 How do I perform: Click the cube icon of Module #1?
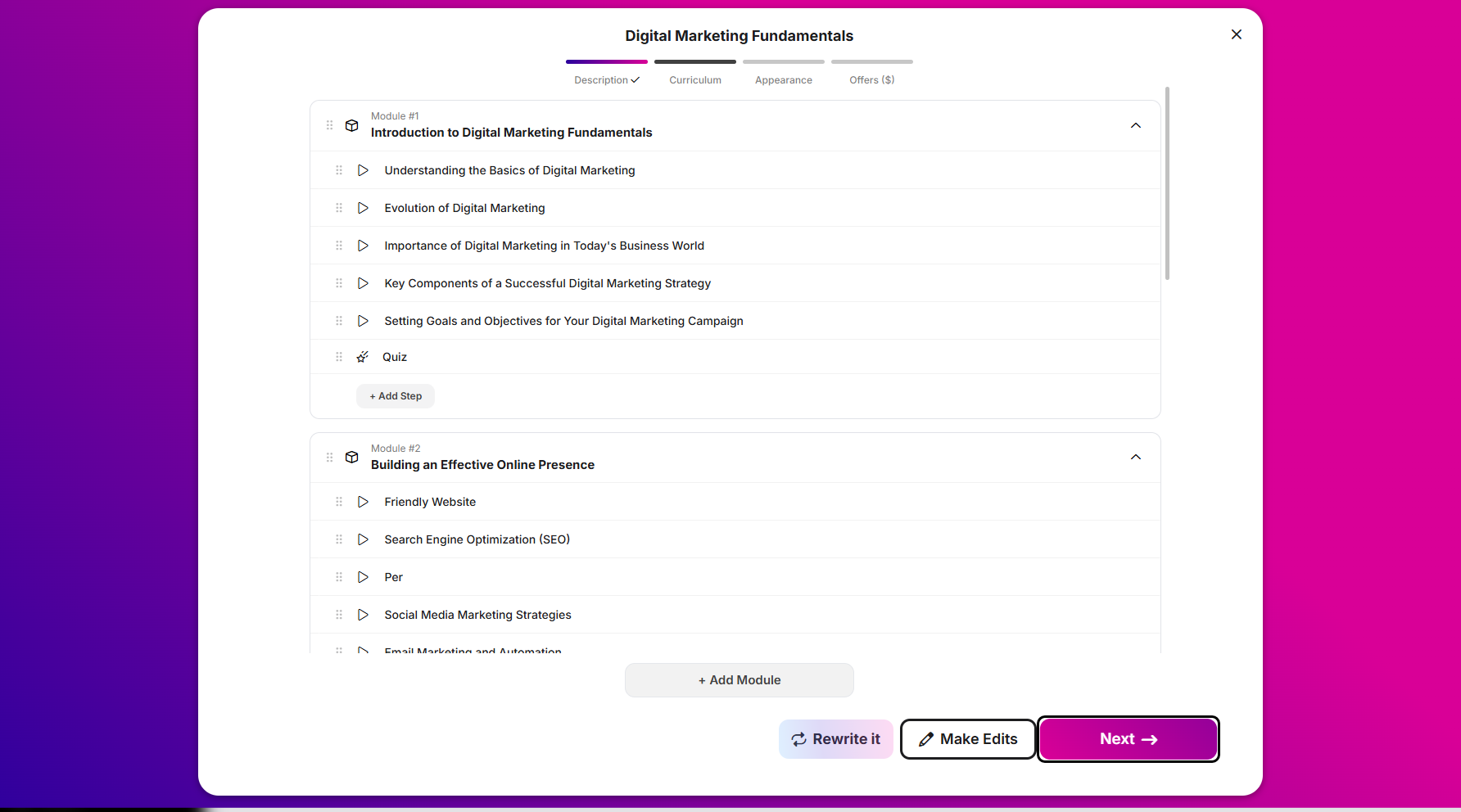click(352, 125)
